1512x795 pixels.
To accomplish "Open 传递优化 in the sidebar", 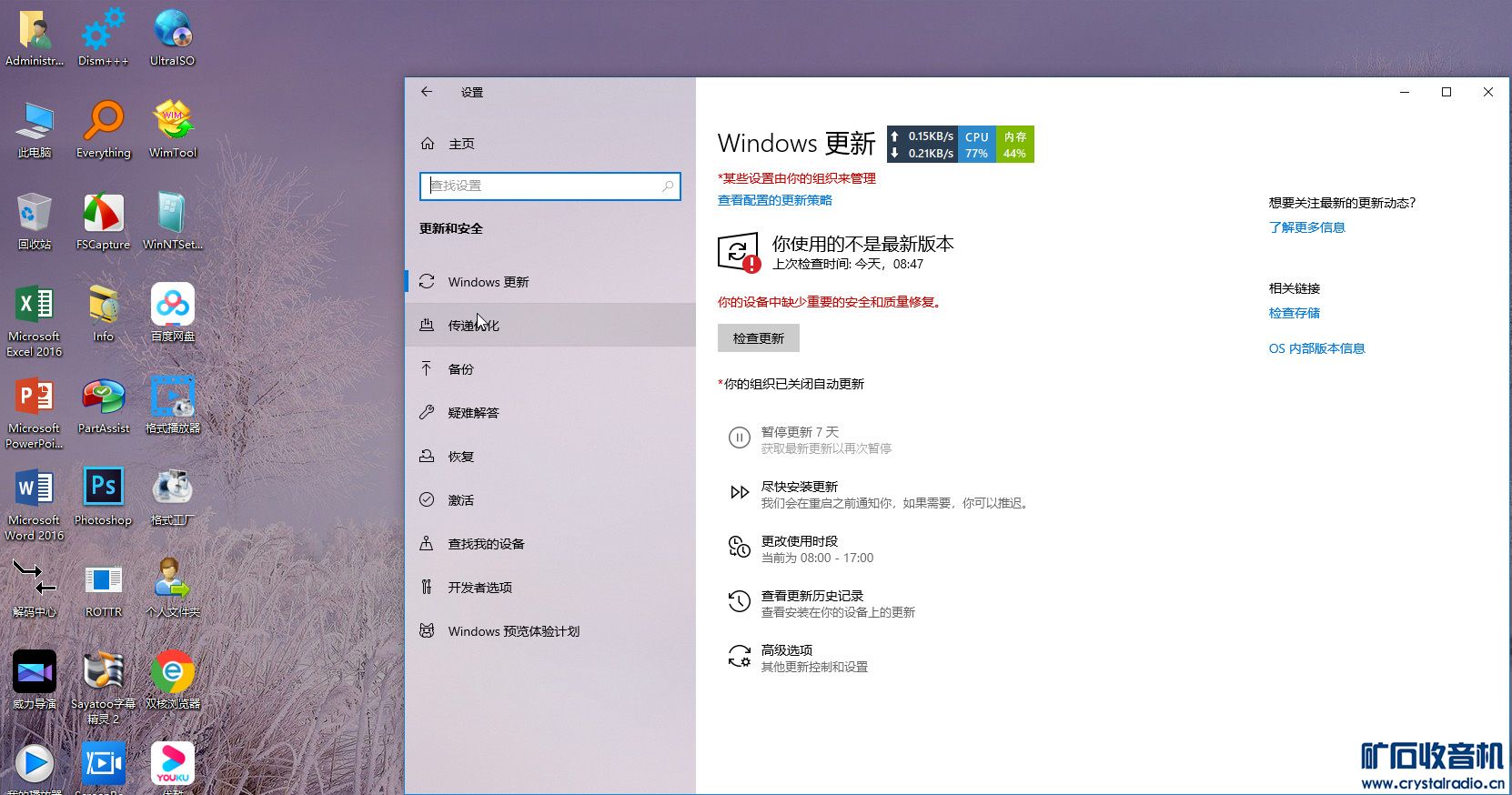I will point(550,326).
